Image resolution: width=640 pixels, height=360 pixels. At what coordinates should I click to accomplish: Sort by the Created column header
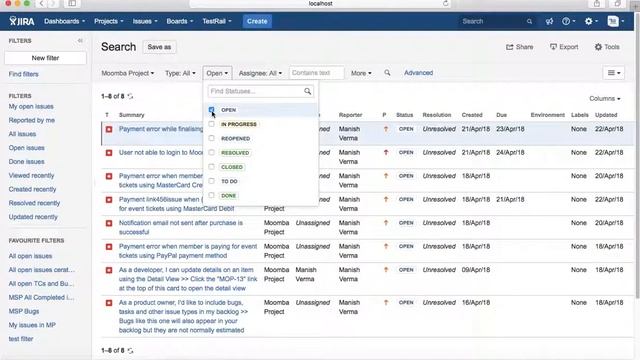click(472, 115)
